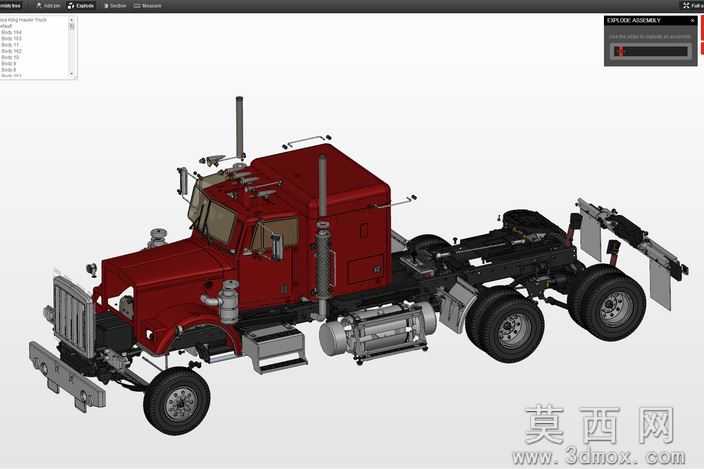
Task: Select the Default tree node
Action: 6,26
